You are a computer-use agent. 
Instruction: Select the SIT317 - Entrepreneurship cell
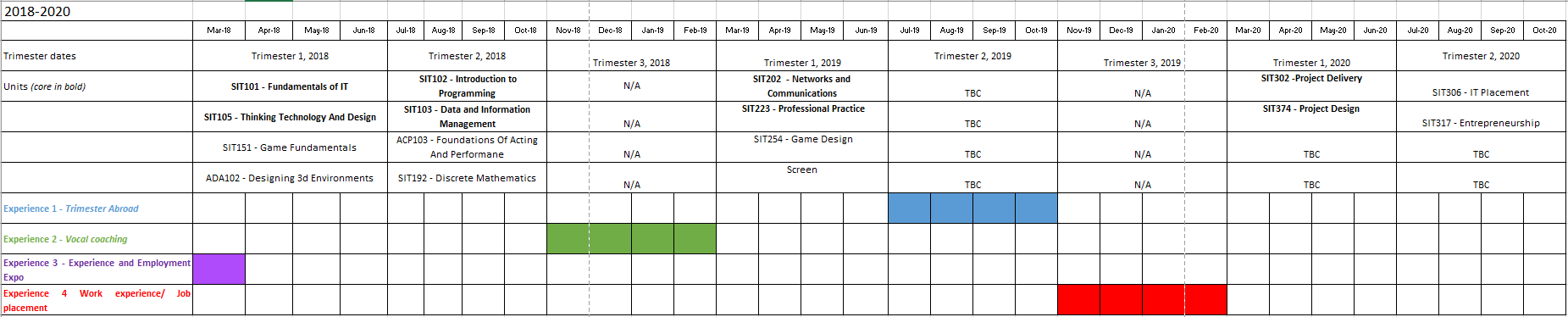tap(1481, 117)
